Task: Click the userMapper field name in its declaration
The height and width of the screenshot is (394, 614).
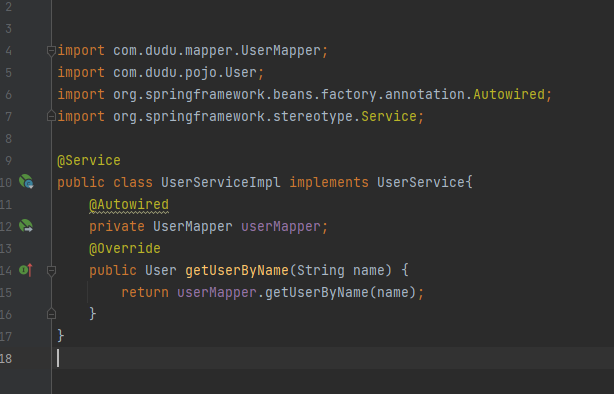Action: (x=281, y=227)
